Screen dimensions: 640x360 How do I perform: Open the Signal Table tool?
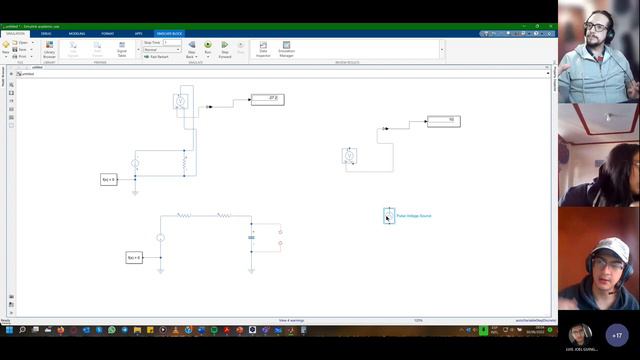pos(122,49)
